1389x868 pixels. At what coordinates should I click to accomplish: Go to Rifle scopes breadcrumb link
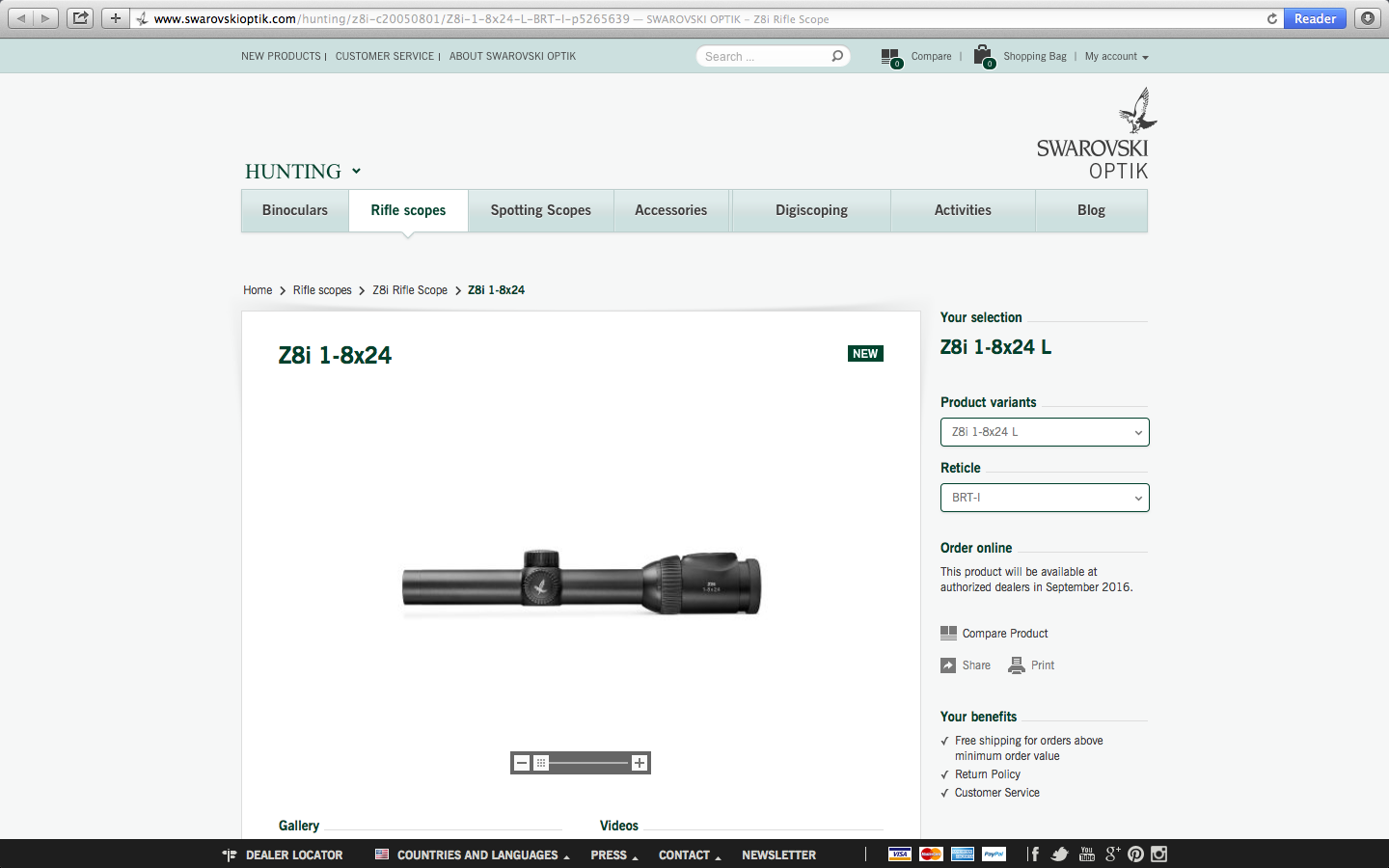coord(322,290)
